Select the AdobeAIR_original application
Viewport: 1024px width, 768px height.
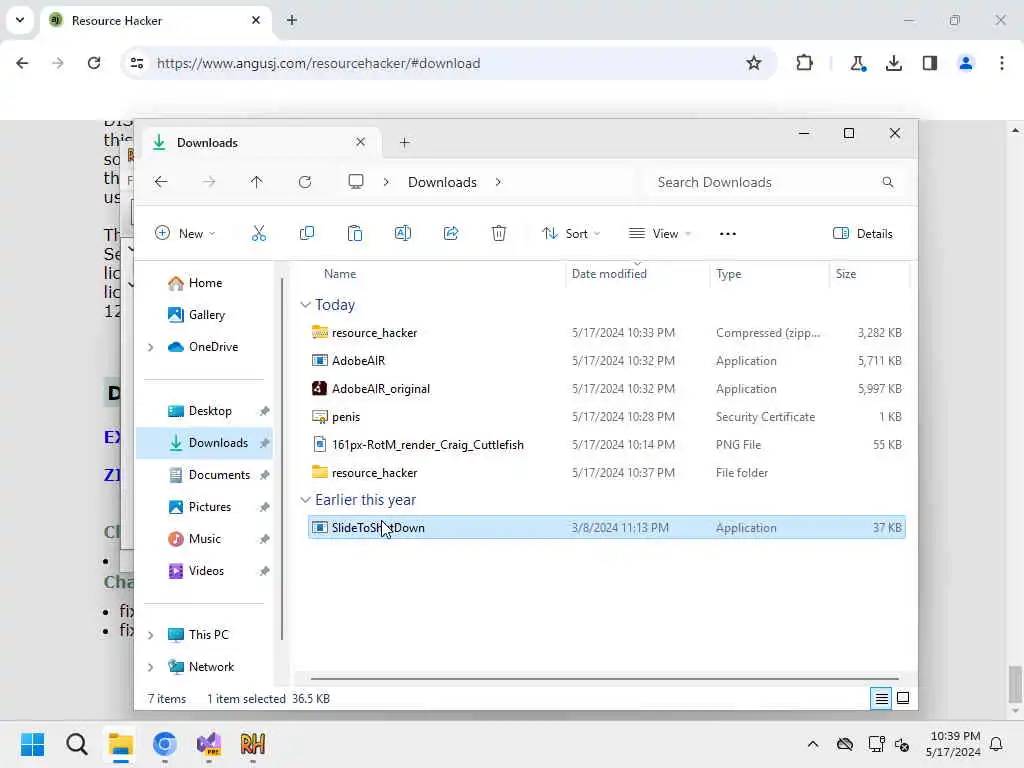point(606,389)
